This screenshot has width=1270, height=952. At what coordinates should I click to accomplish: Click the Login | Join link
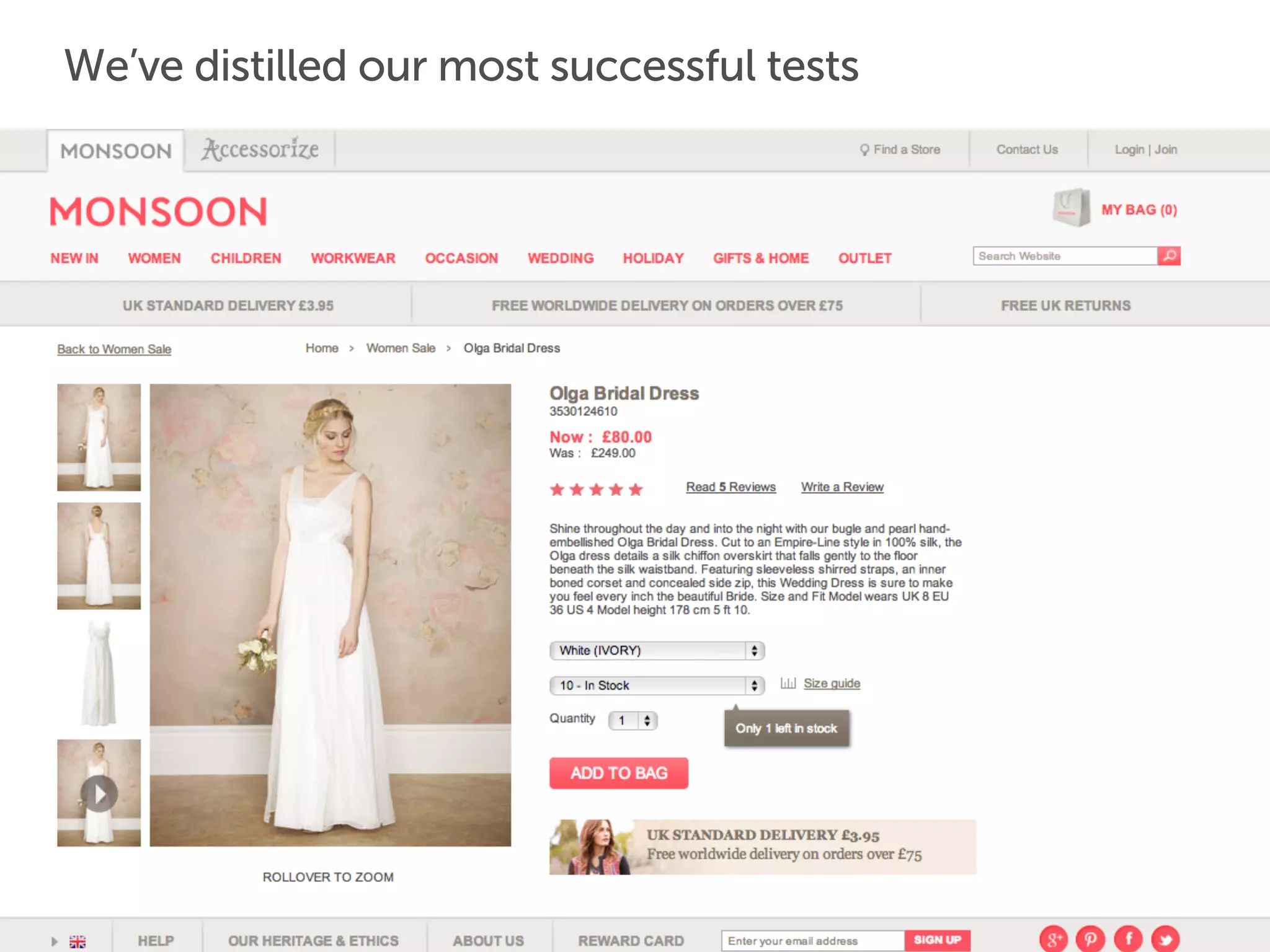(1145, 149)
